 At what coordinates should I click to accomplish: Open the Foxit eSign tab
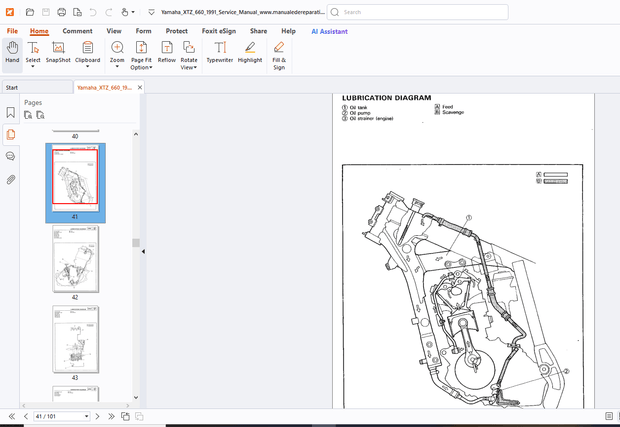(219, 31)
